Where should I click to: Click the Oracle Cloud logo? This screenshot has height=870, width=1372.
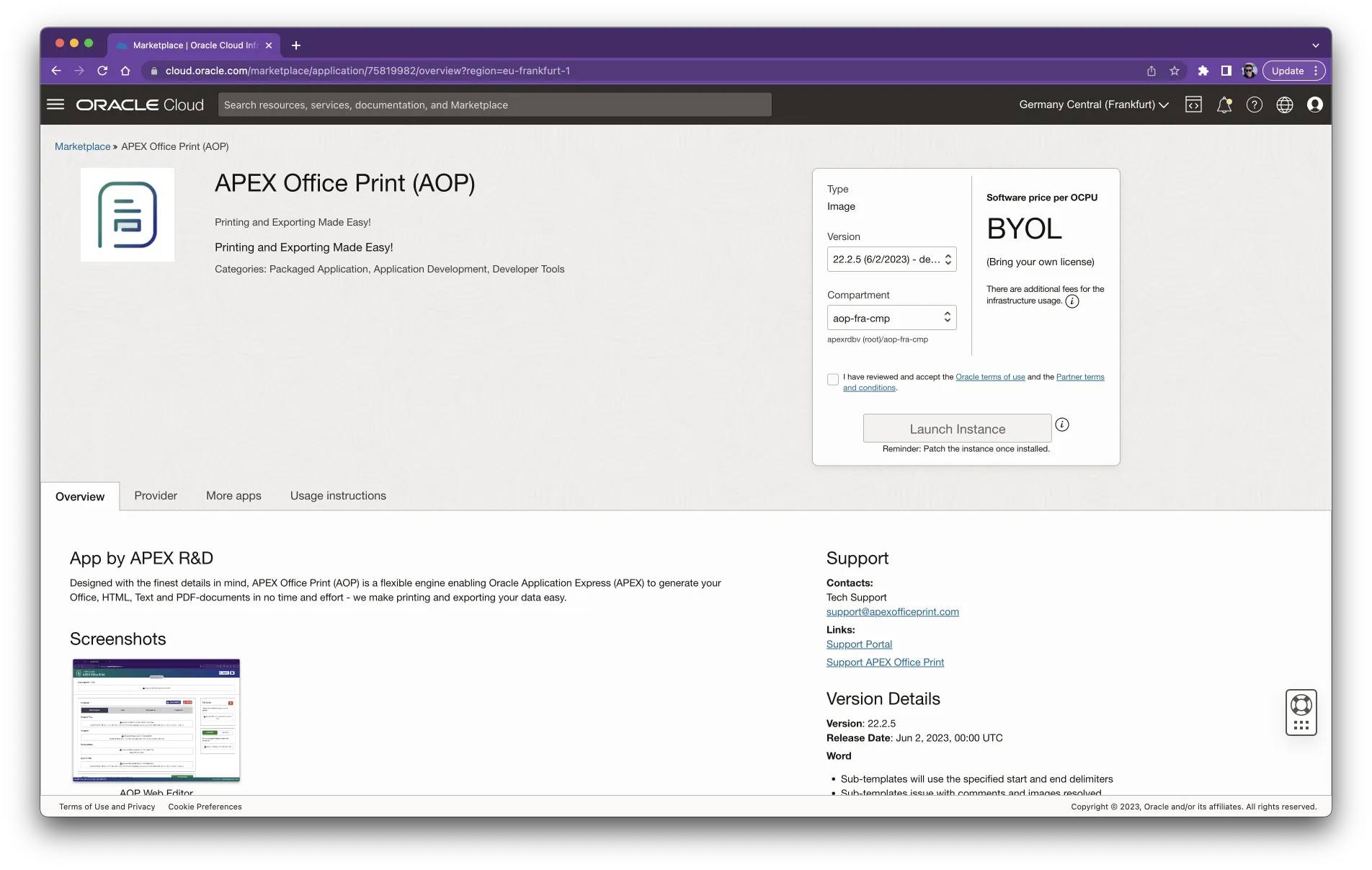pyautogui.click(x=140, y=105)
